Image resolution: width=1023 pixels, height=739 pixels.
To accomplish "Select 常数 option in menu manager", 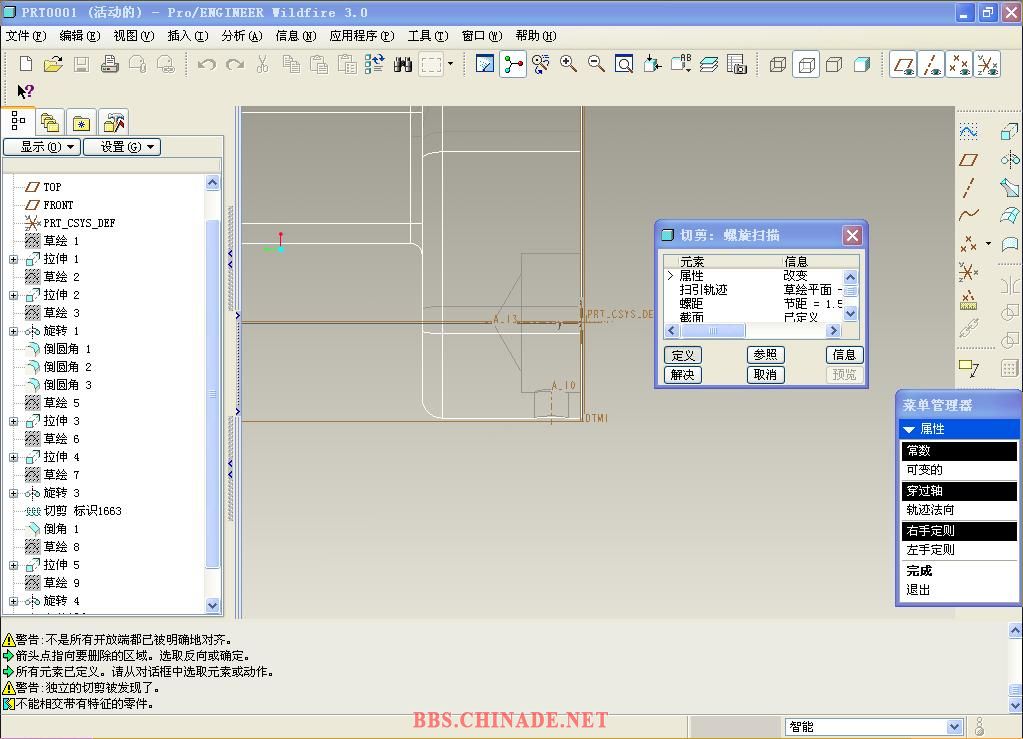I will [959, 451].
